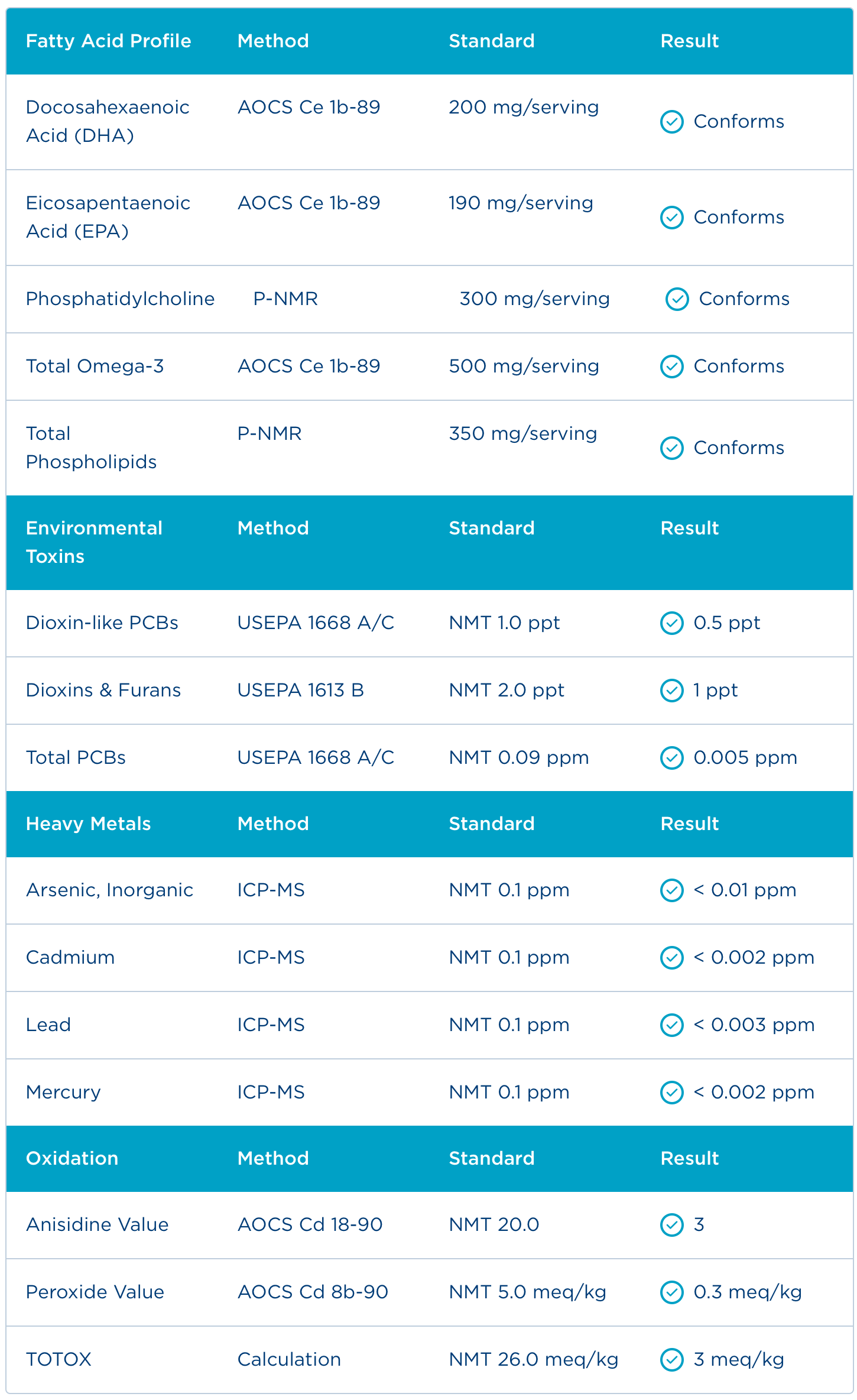Click the checkmark in the Arsenic, Inorganic row
The width and height of the screenshot is (857, 1400).
tap(671, 890)
